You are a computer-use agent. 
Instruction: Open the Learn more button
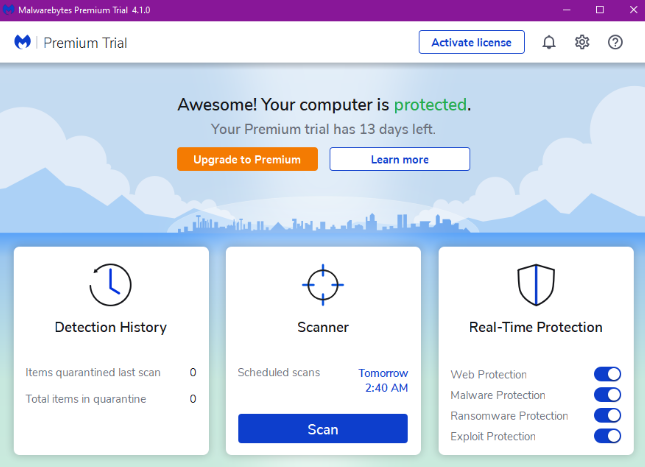pos(399,159)
